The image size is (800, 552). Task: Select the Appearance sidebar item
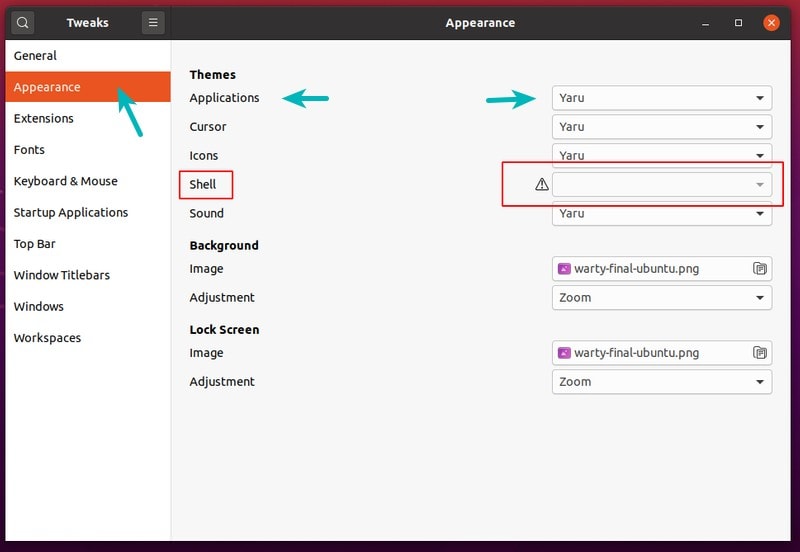(88, 87)
